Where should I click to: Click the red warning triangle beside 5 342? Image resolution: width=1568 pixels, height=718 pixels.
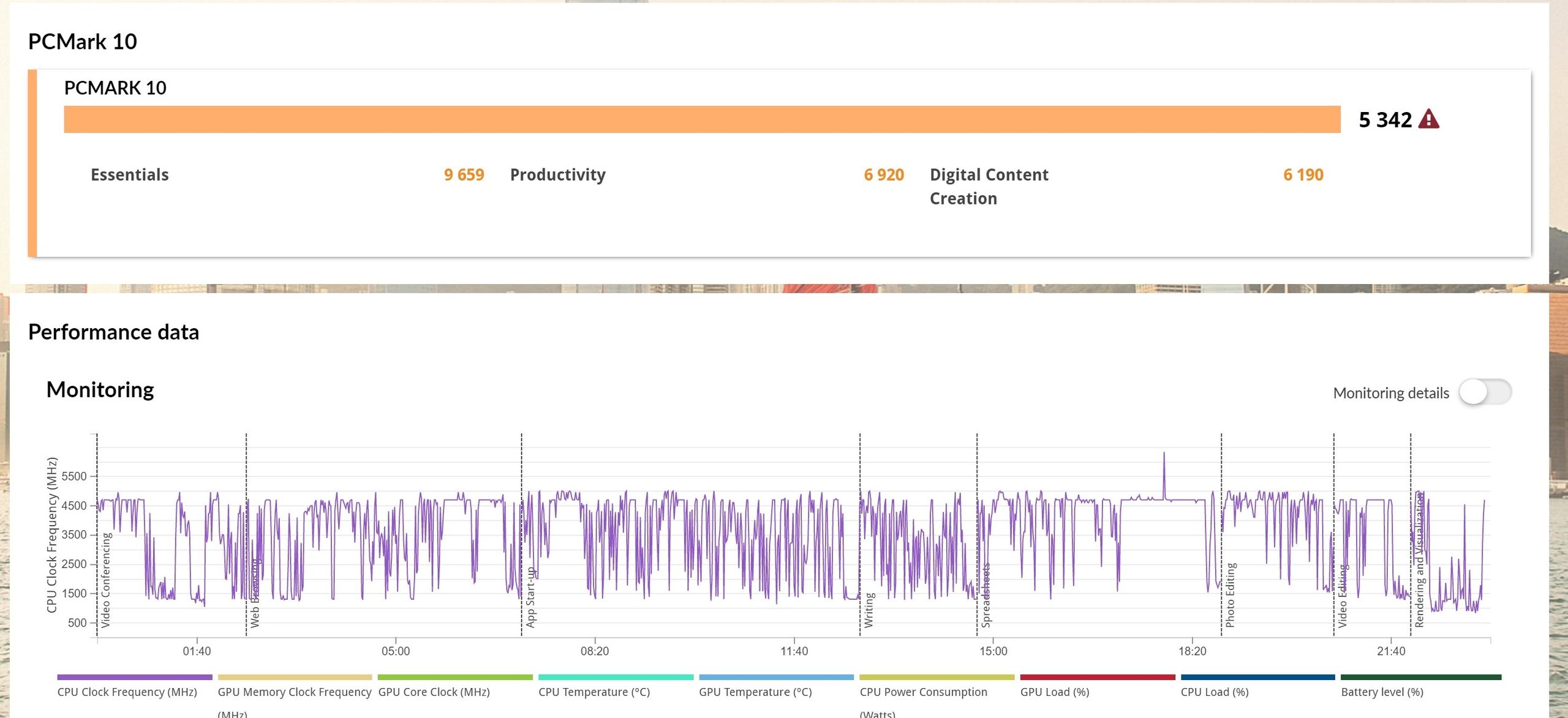pos(1428,119)
